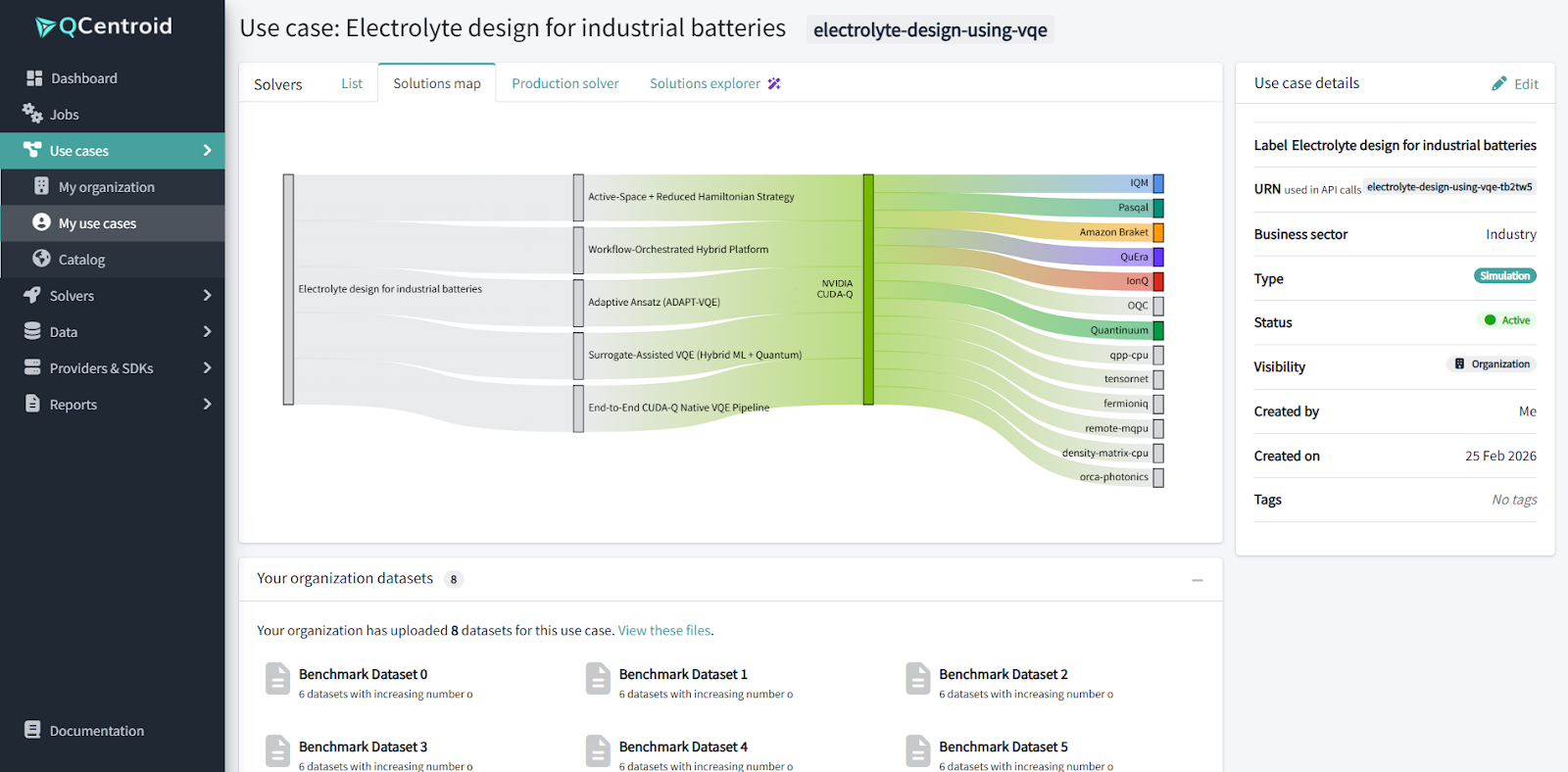The height and width of the screenshot is (772, 1568).
Task: Open My organization in the sidebar
Action: point(106,187)
